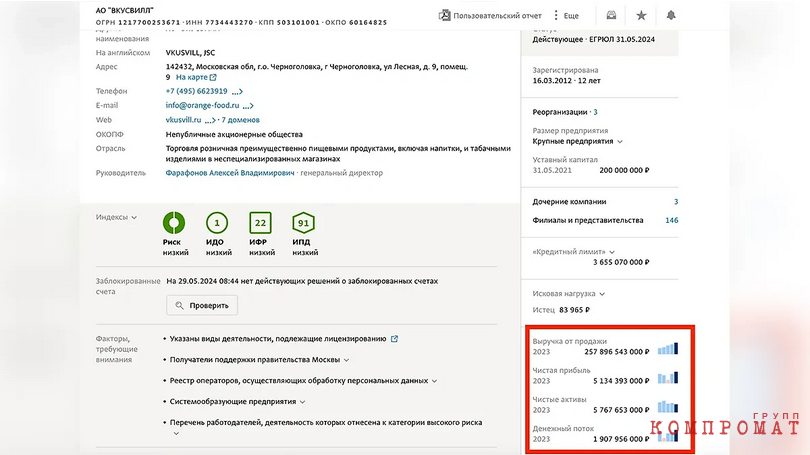Click Действующее status text
This screenshot has width=810, height=455.
558,40
